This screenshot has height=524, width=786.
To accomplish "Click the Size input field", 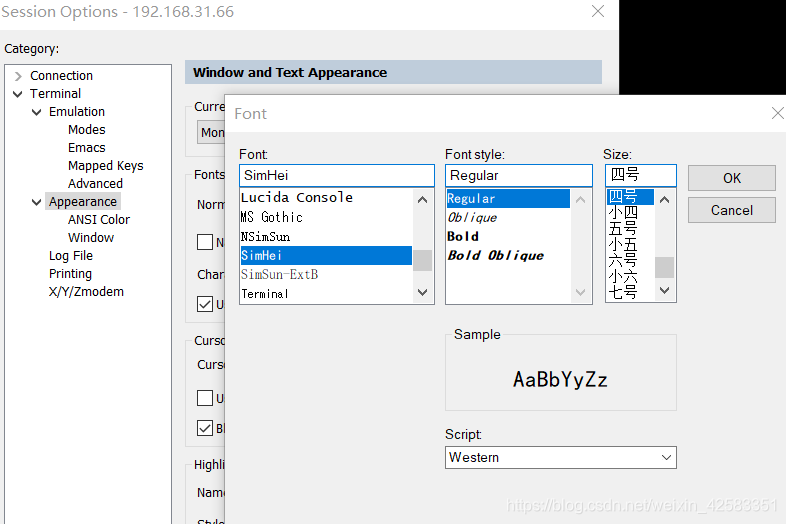I will coord(641,176).
